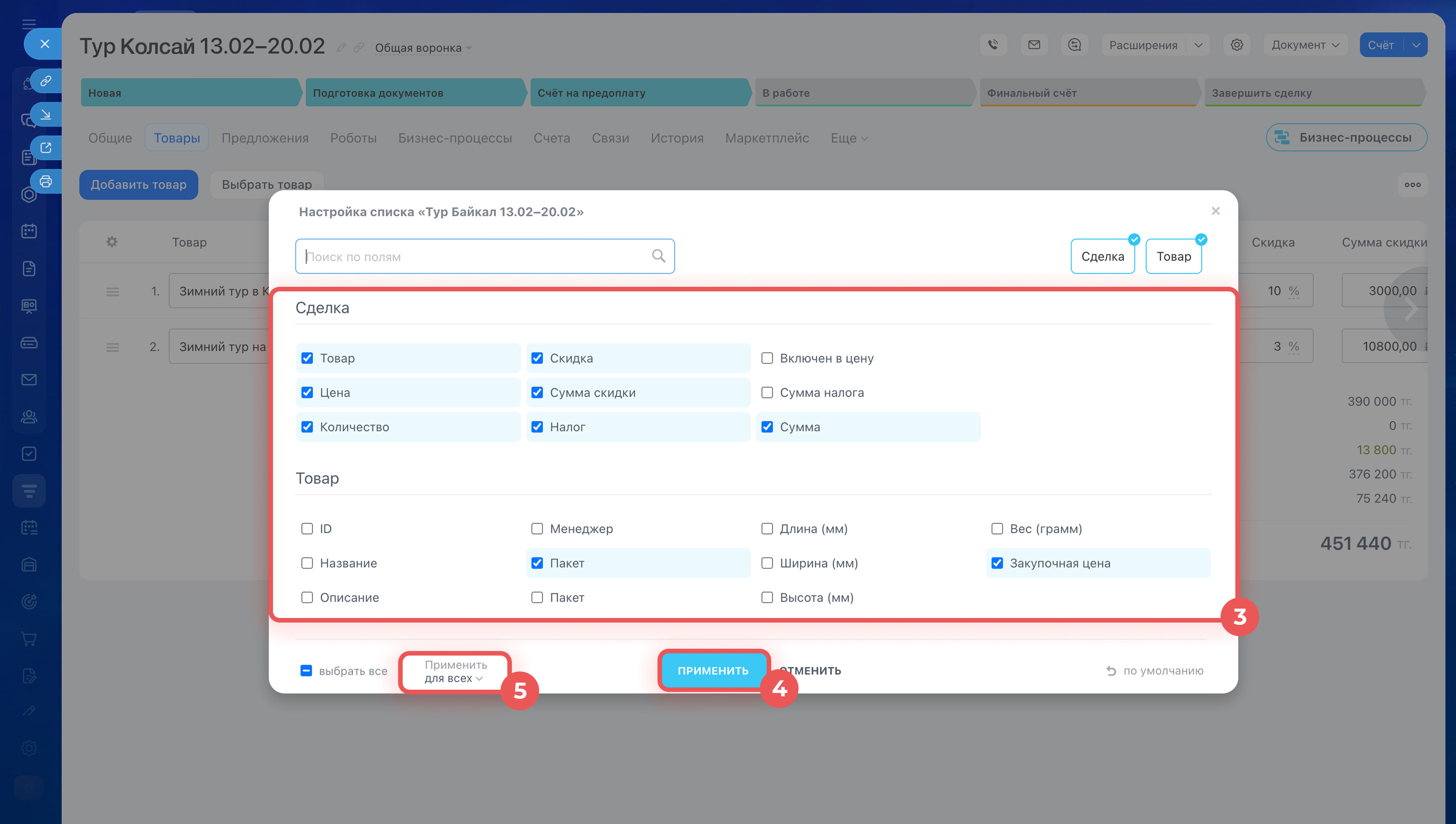
Task: Click the phone call icon in header
Action: 993,45
